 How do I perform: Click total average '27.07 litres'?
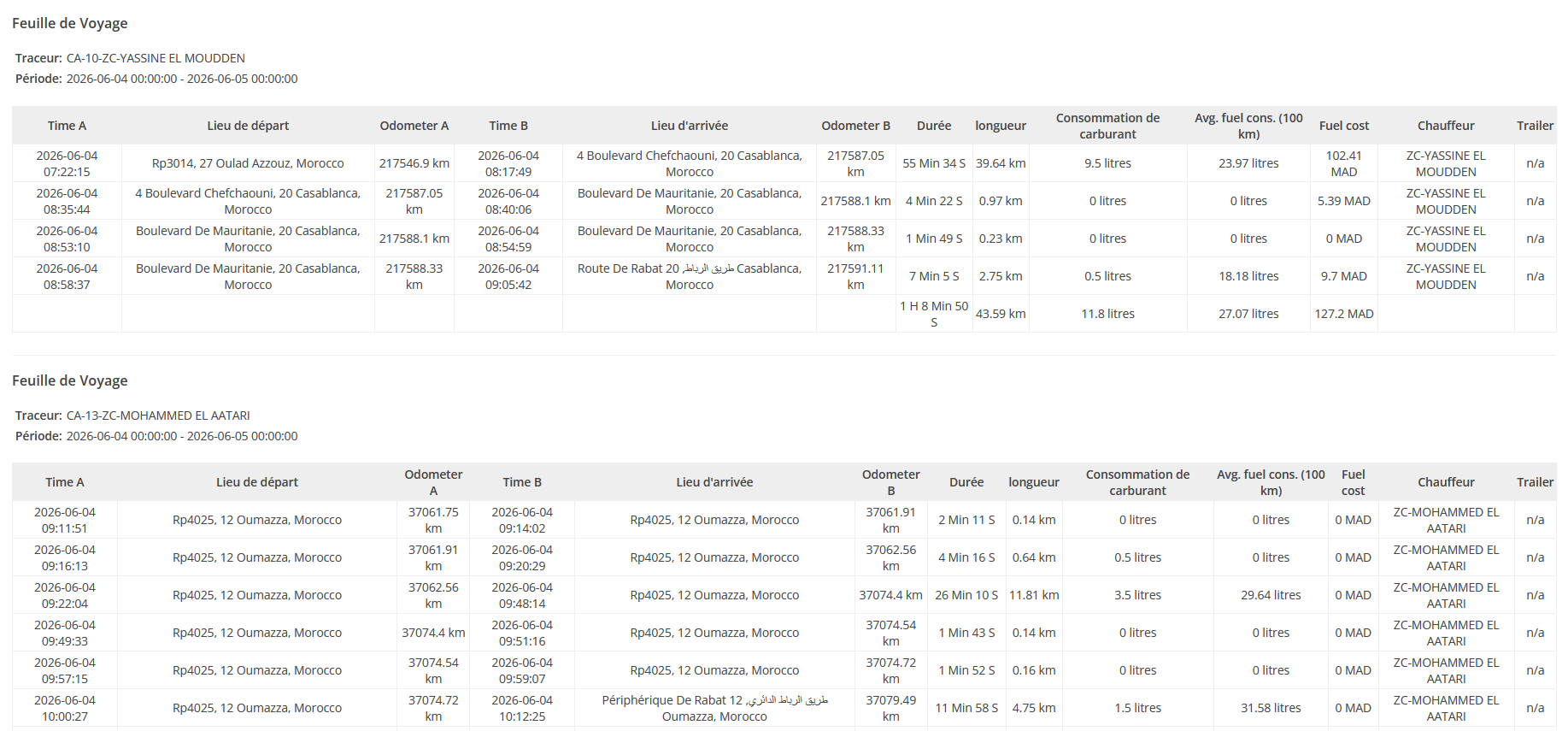point(1248,314)
